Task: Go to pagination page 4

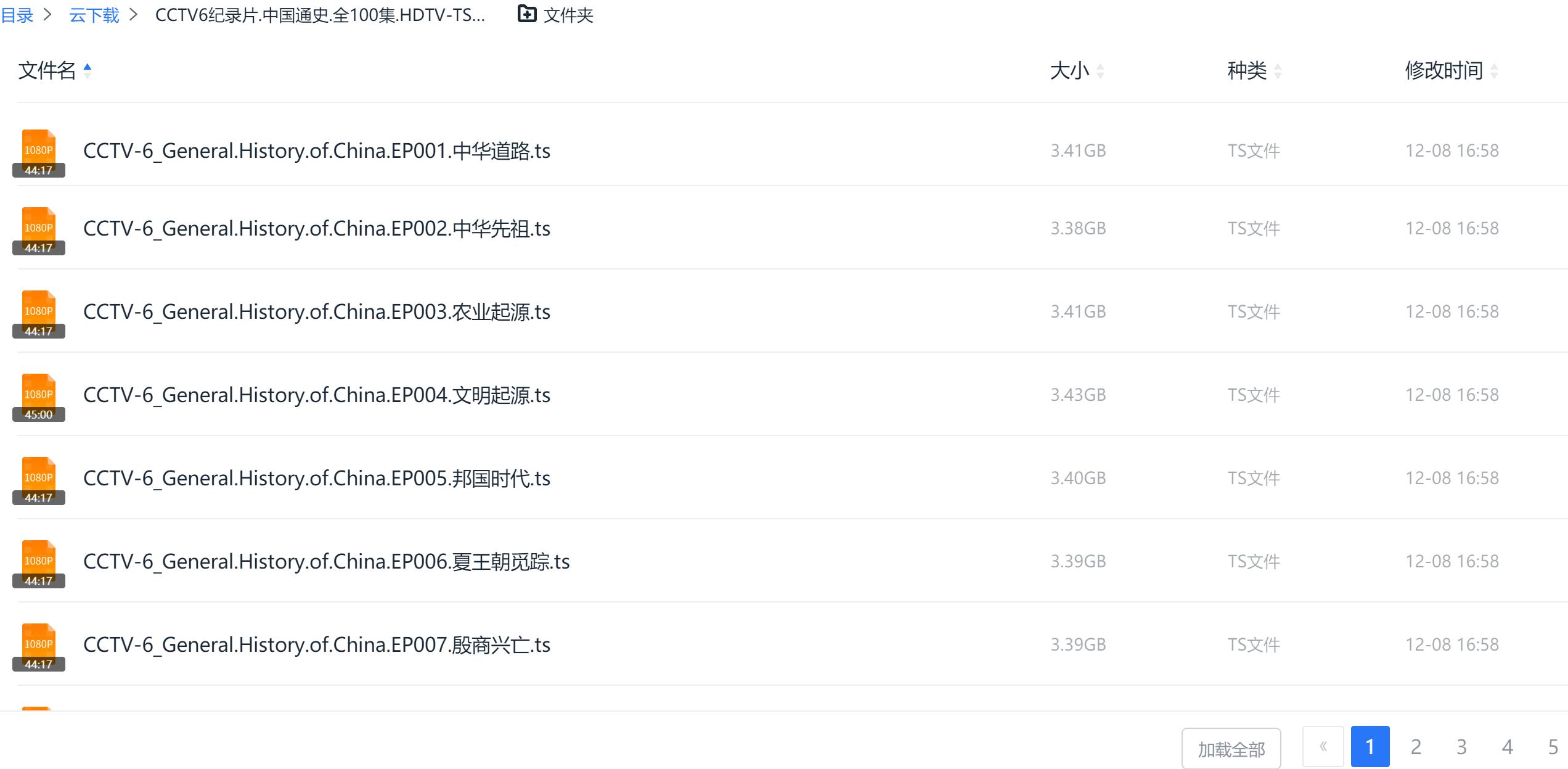Action: 1508,747
